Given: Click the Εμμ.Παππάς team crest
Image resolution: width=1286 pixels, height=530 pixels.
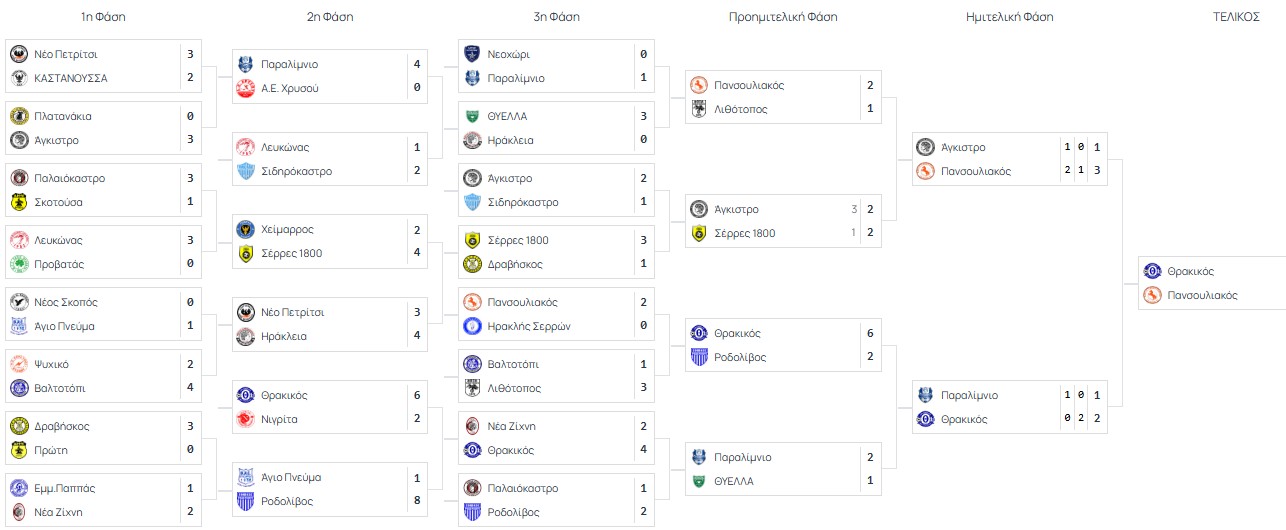Looking at the screenshot, I should tap(18, 488).
